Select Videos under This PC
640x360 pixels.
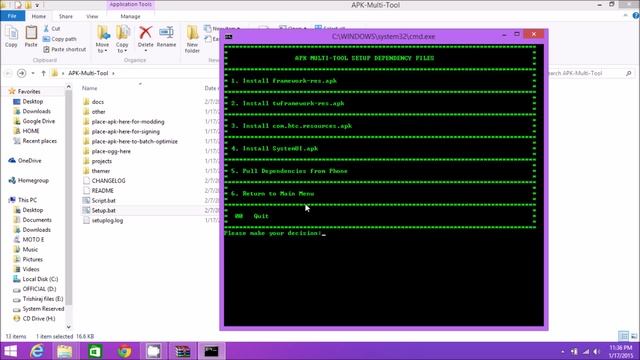coord(31,269)
